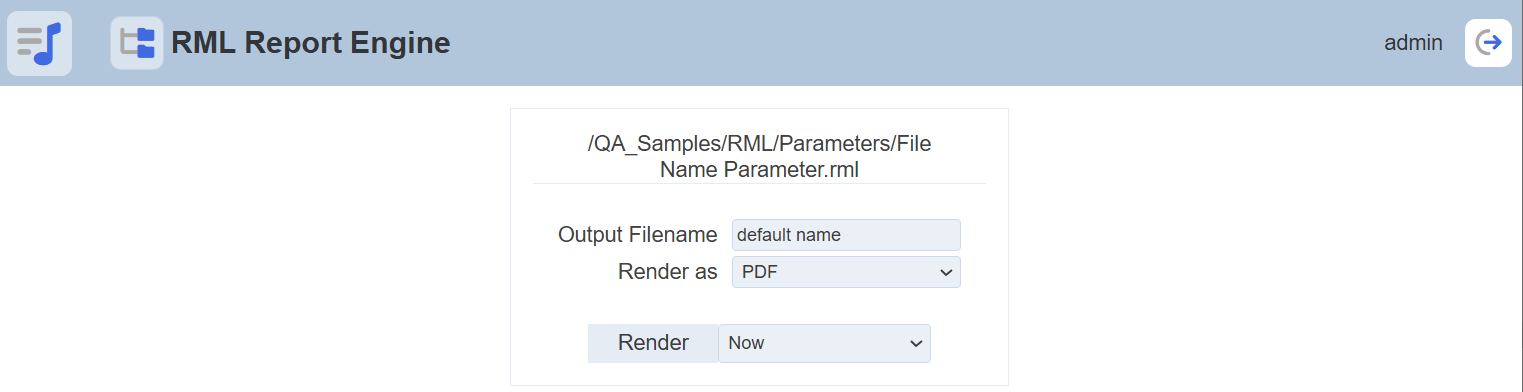Select the File Name Parameter.rml path heading
Screen dimensions: 1523x392
(x=759, y=157)
